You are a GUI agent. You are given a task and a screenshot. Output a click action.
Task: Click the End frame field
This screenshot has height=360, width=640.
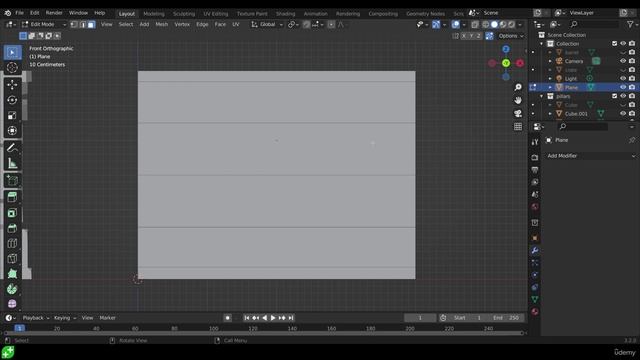click(506, 318)
